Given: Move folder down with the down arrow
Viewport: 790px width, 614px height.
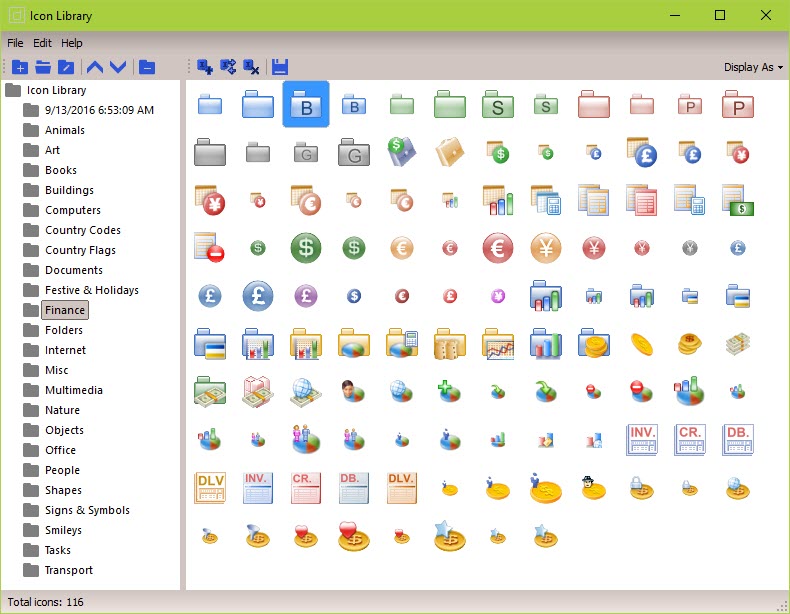Looking at the screenshot, I should click(118, 67).
